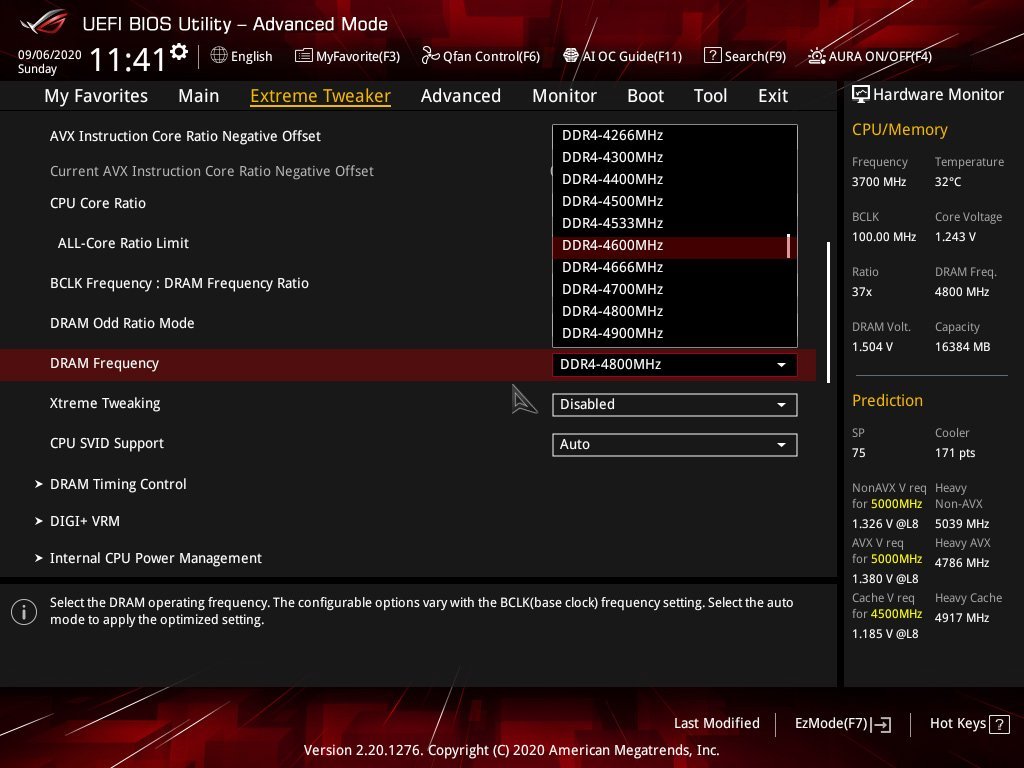Select highlighted DDR4-4600MHz option
1024x768 pixels.
point(675,246)
